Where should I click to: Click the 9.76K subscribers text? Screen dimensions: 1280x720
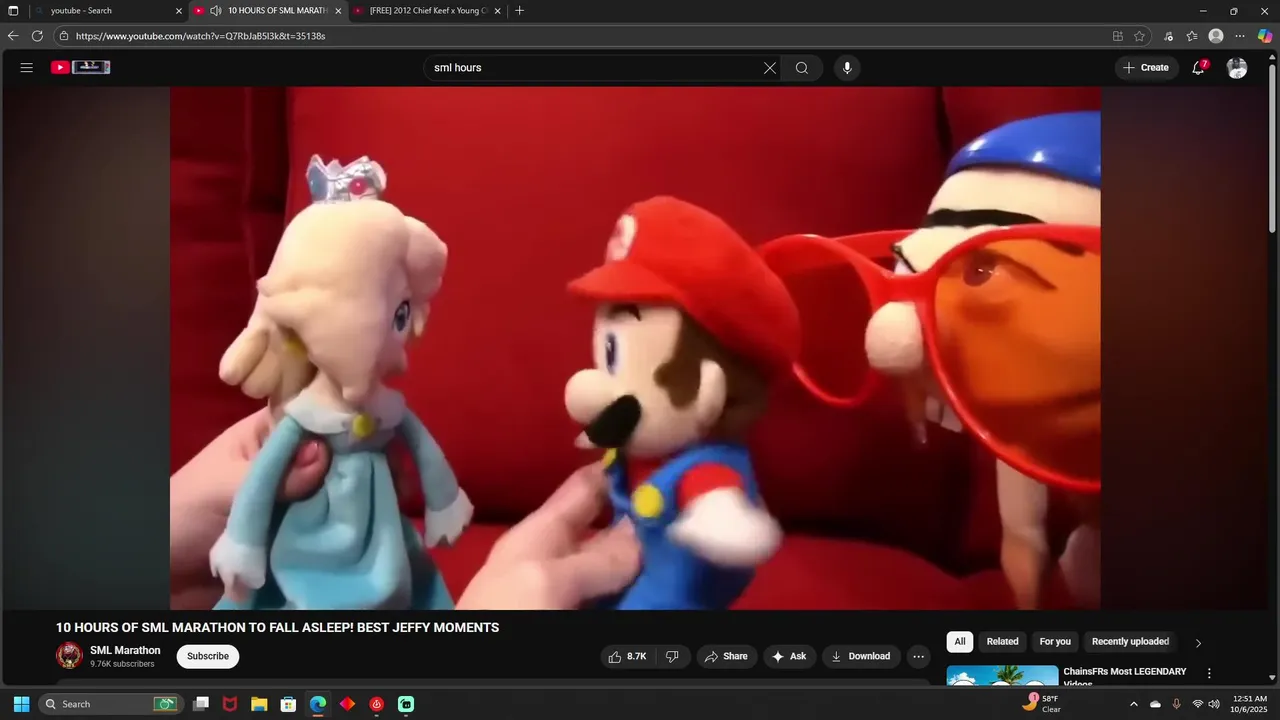click(122, 664)
